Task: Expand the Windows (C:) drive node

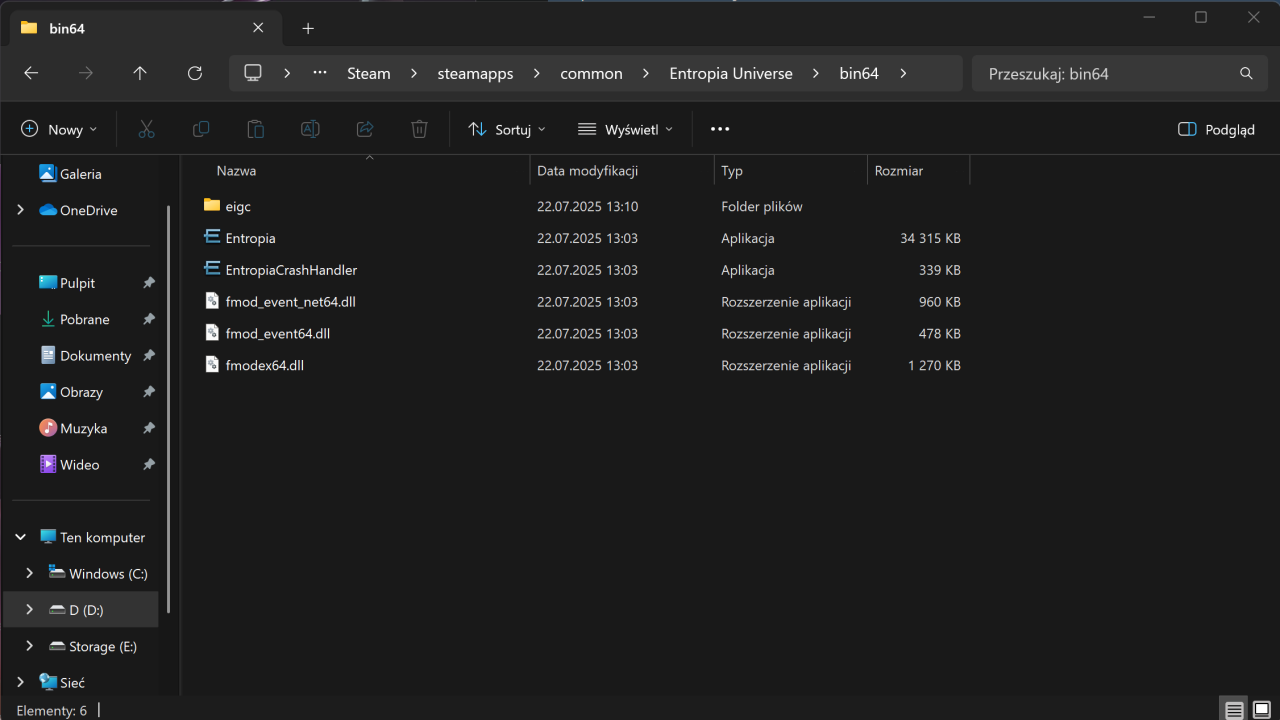Action: click(x=29, y=573)
